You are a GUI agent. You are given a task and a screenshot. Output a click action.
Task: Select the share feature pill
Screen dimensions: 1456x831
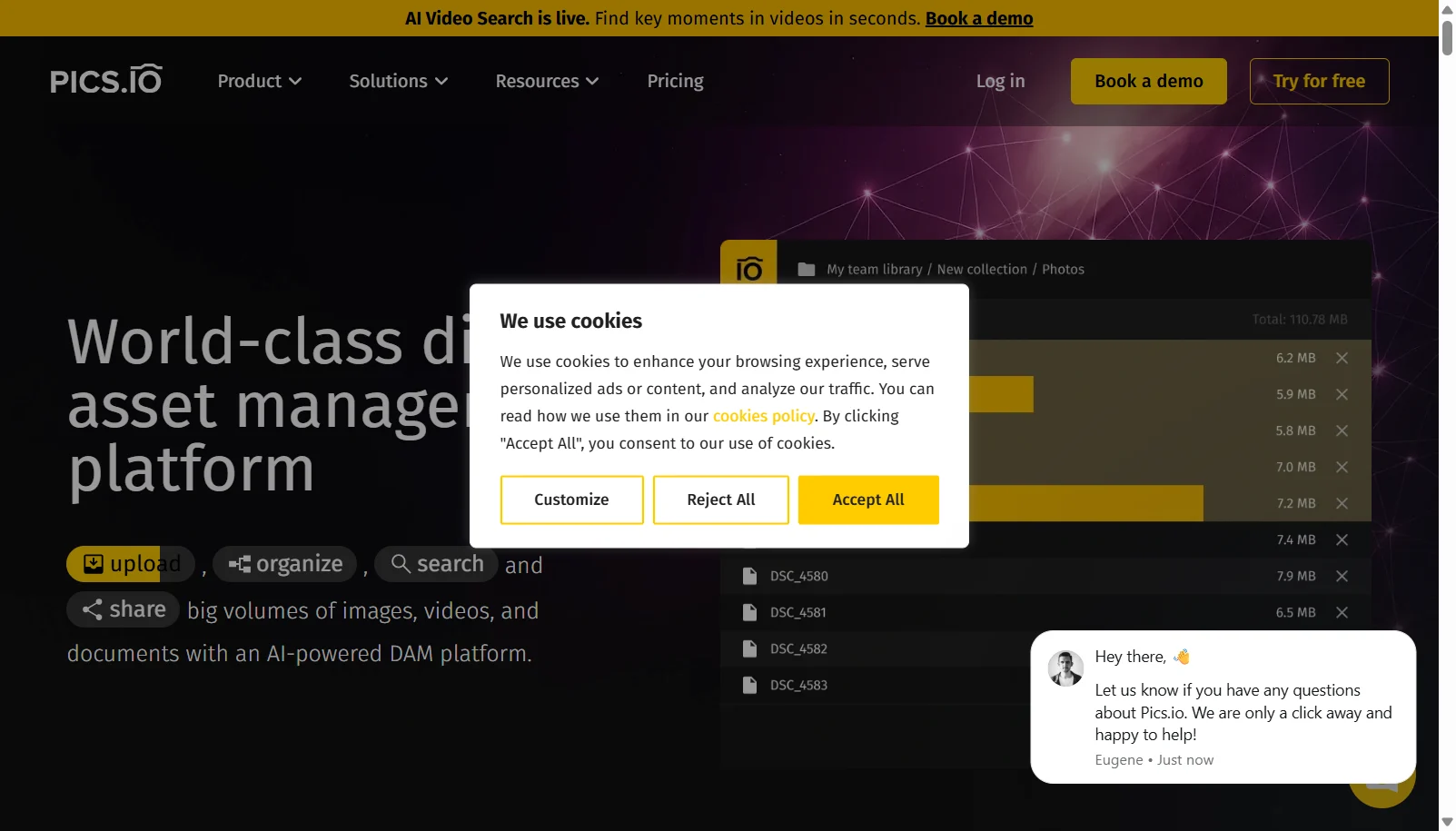(x=124, y=608)
